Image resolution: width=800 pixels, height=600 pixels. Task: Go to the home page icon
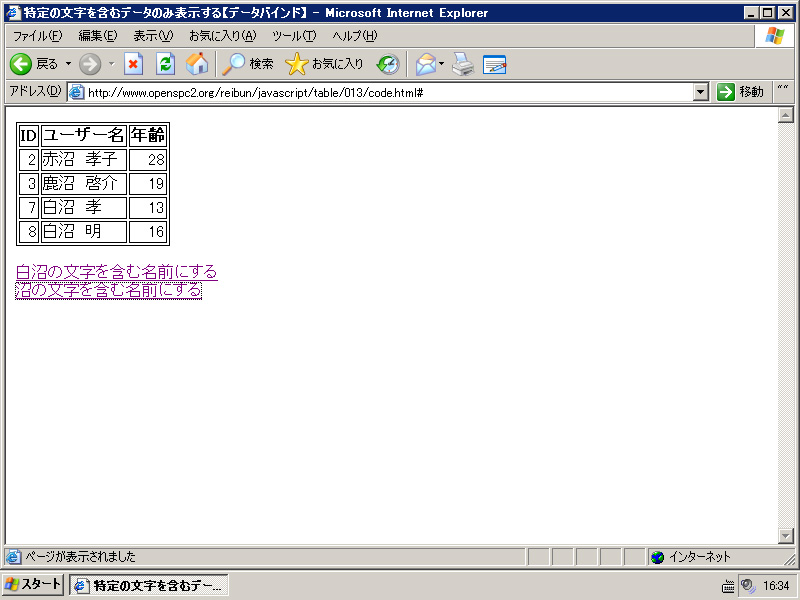(x=197, y=64)
